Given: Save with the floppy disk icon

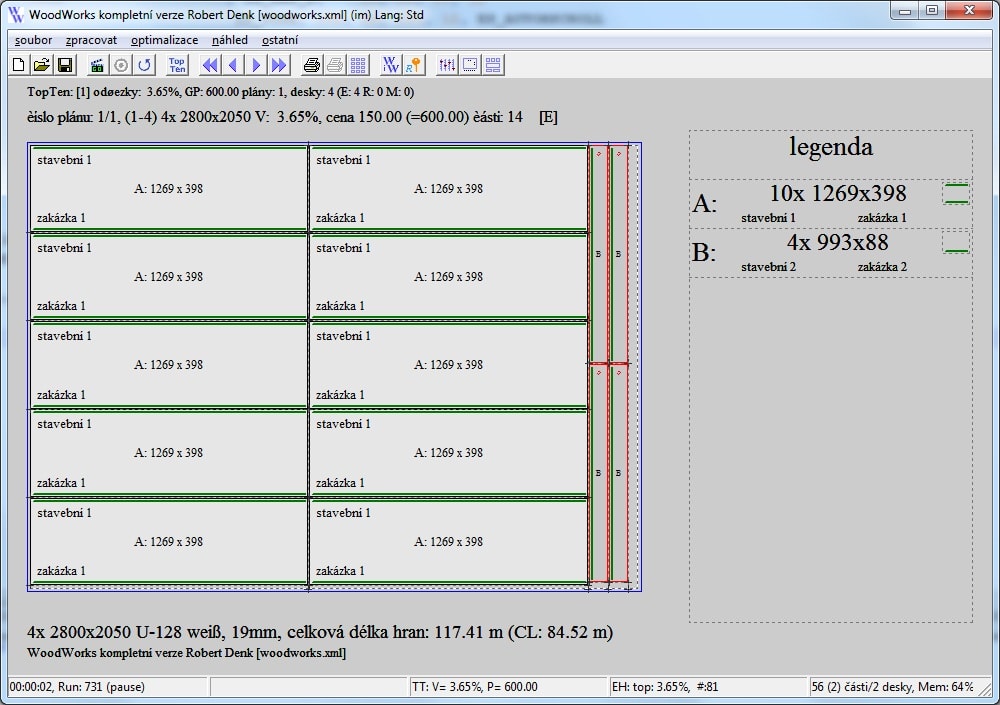Looking at the screenshot, I should pos(64,64).
